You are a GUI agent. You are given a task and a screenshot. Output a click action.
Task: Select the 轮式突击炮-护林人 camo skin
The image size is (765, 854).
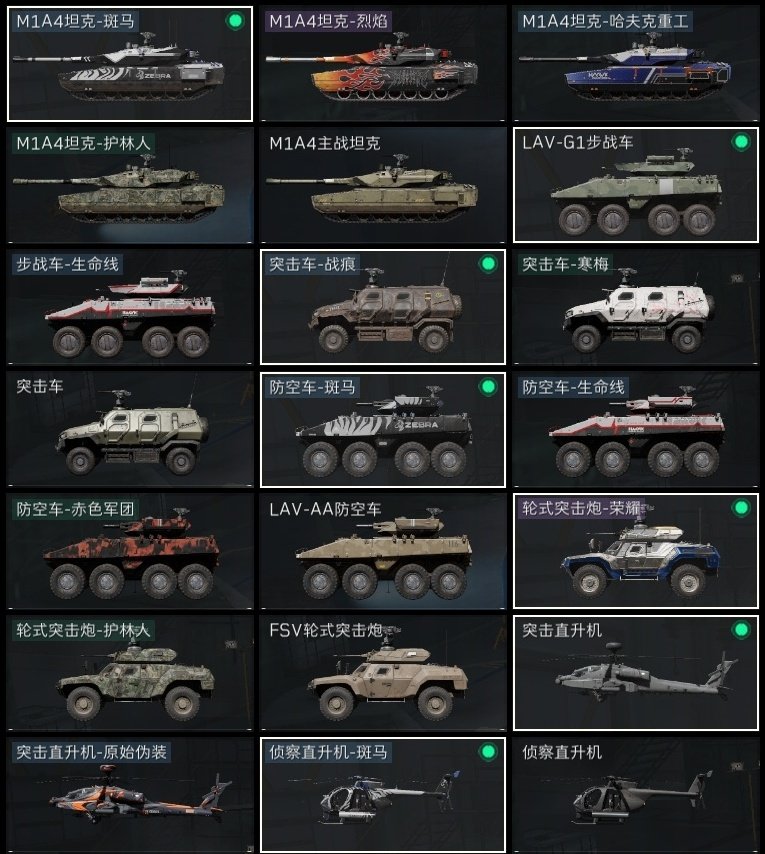pyautogui.click(x=130, y=673)
